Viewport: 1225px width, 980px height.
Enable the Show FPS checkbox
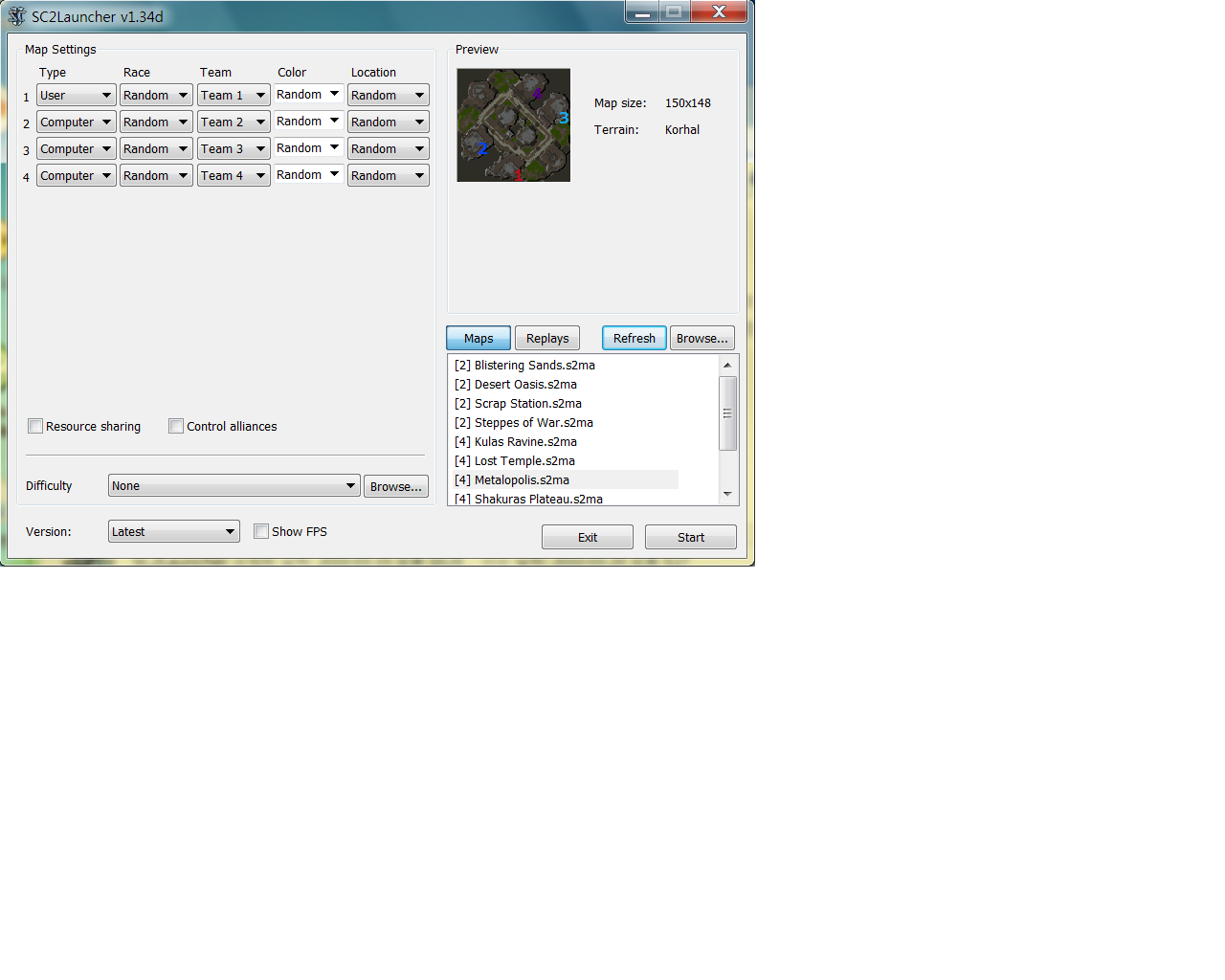click(261, 531)
